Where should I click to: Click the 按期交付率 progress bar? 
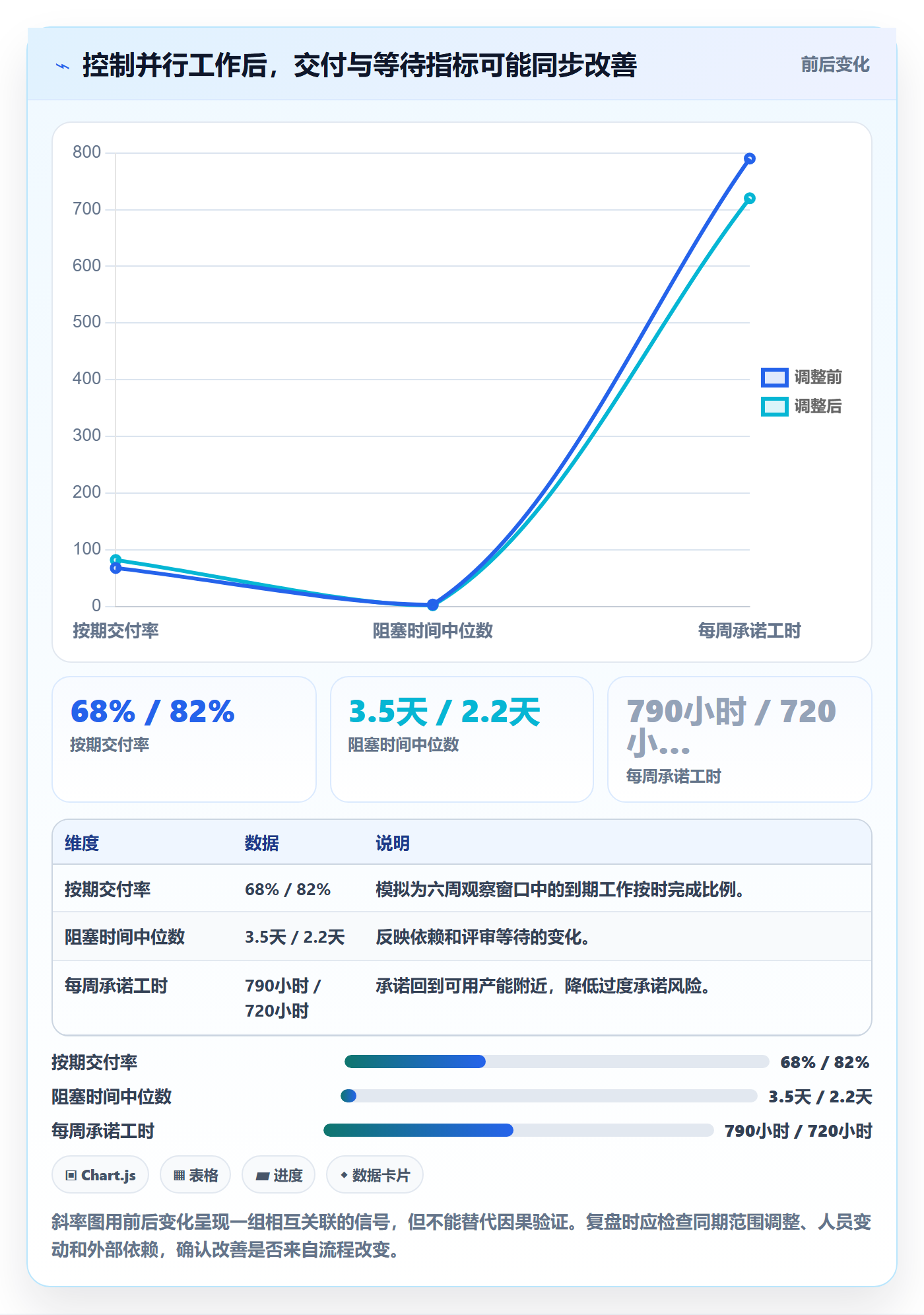(x=556, y=1062)
